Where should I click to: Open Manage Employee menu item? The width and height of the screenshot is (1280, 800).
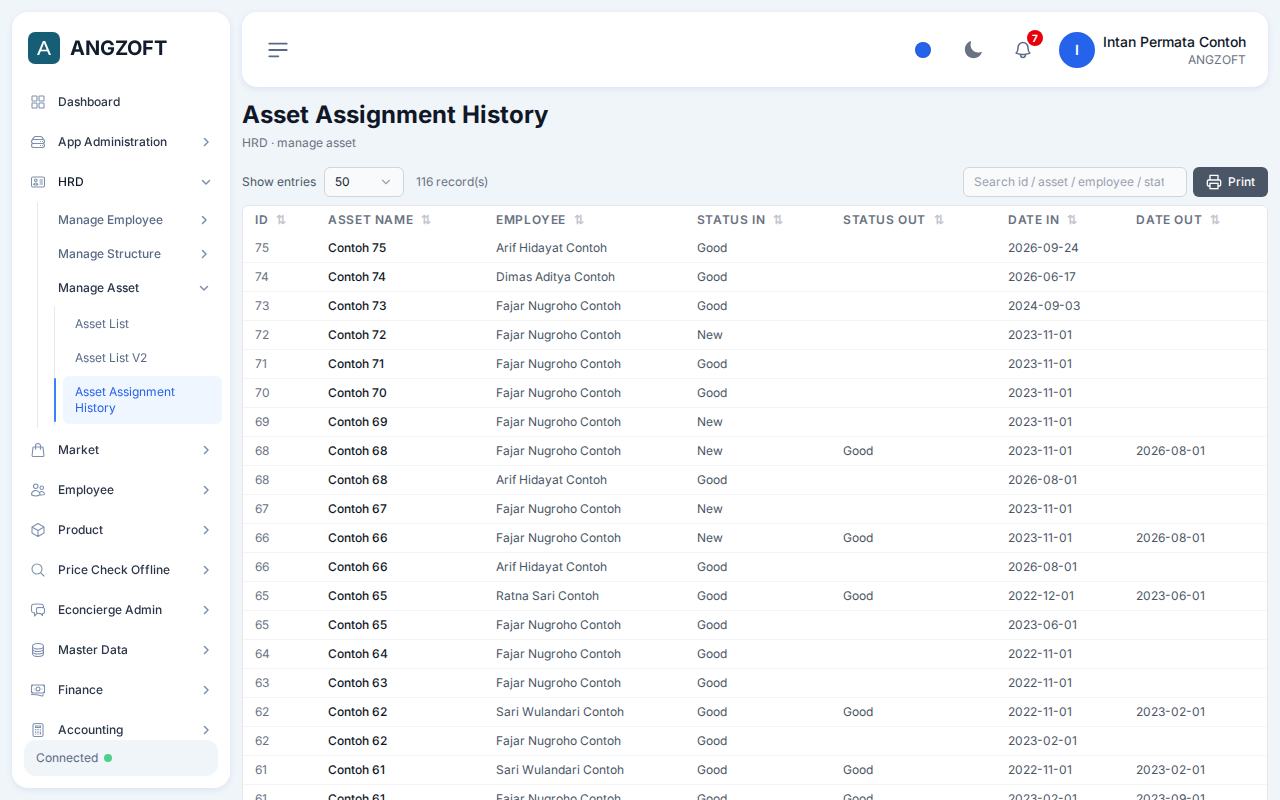coord(134,220)
